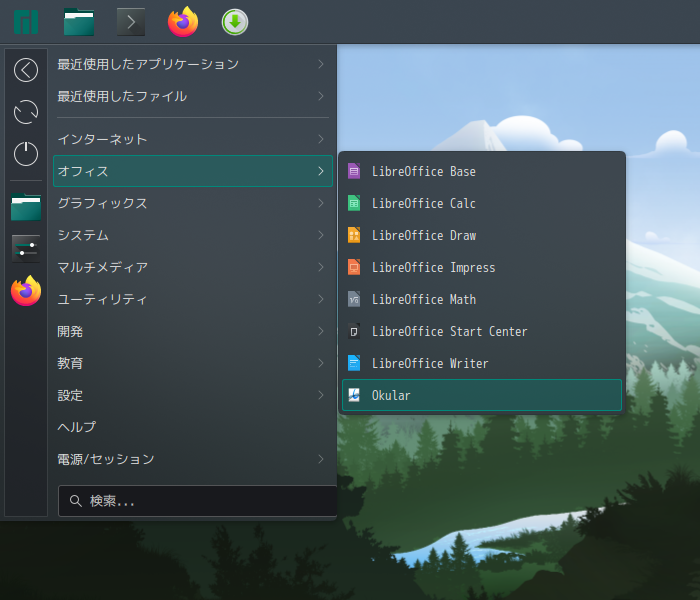Image resolution: width=700 pixels, height=600 pixels.
Task: Select the オフィス category
Action: (x=193, y=171)
